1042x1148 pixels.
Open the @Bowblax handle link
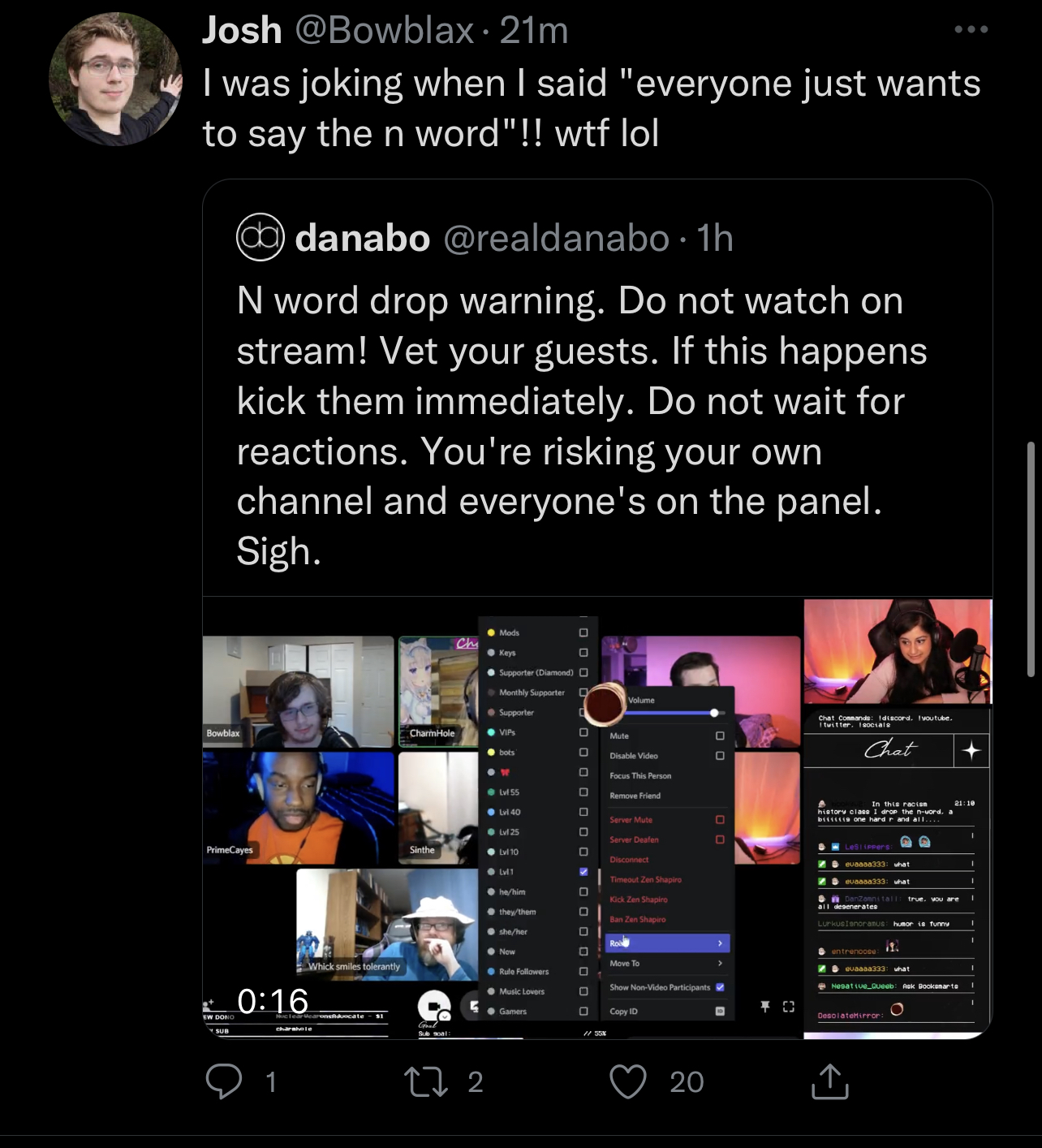tap(385, 31)
